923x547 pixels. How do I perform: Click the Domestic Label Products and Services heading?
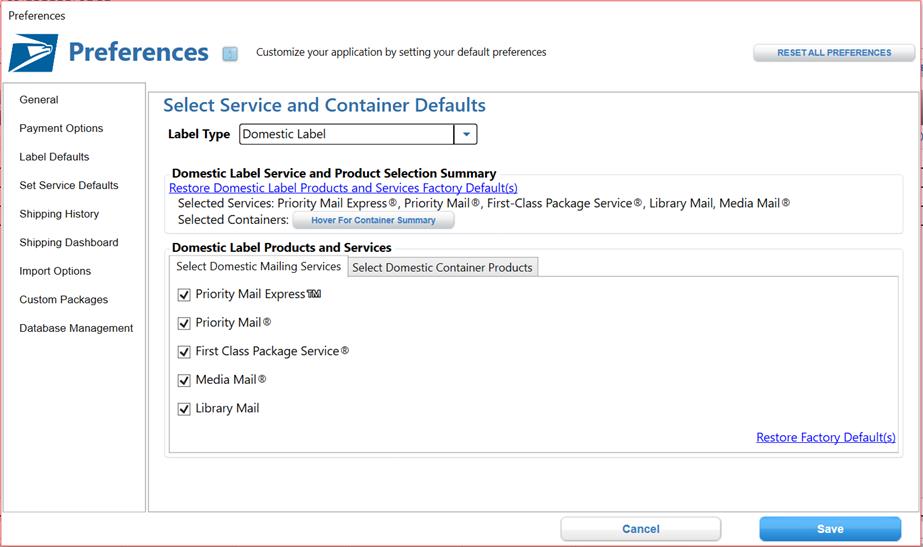click(x=281, y=247)
